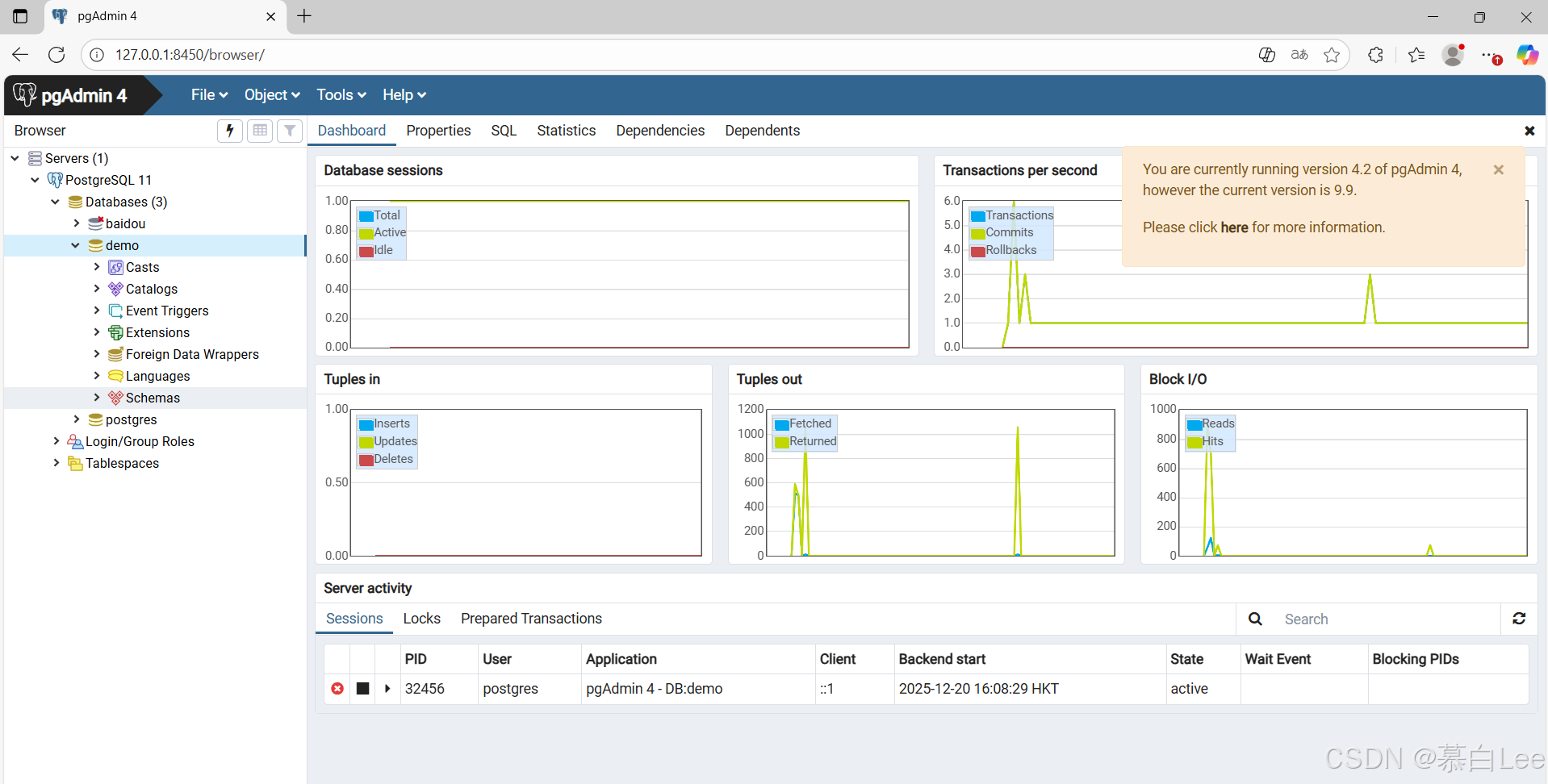Select the Casts node icon

click(x=116, y=267)
